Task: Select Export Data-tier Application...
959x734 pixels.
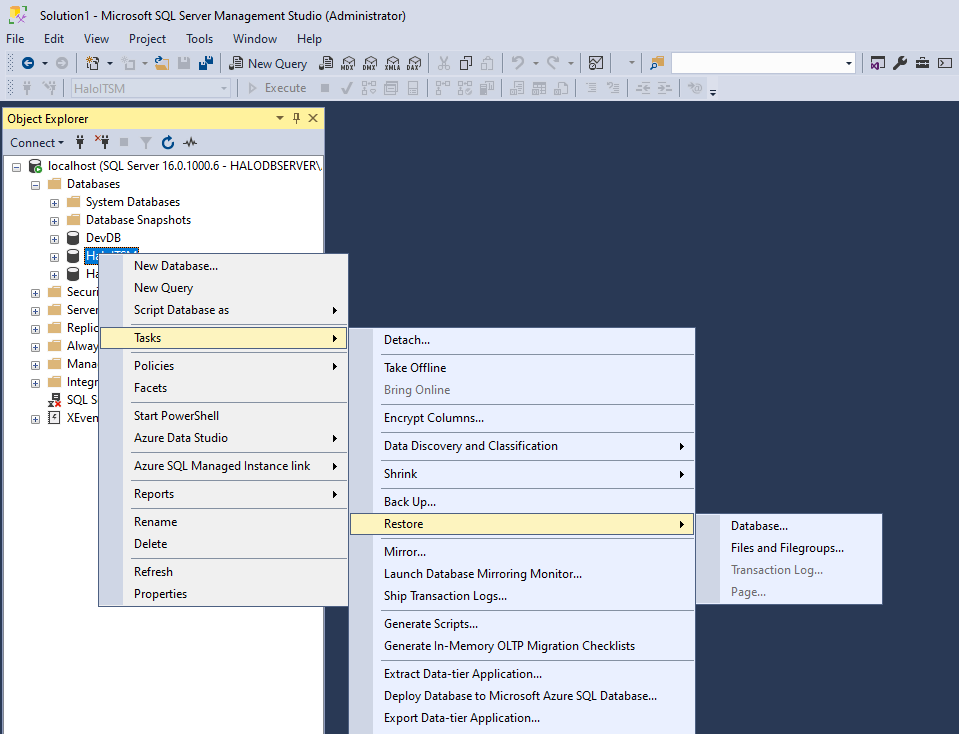Action: [x=522, y=718]
